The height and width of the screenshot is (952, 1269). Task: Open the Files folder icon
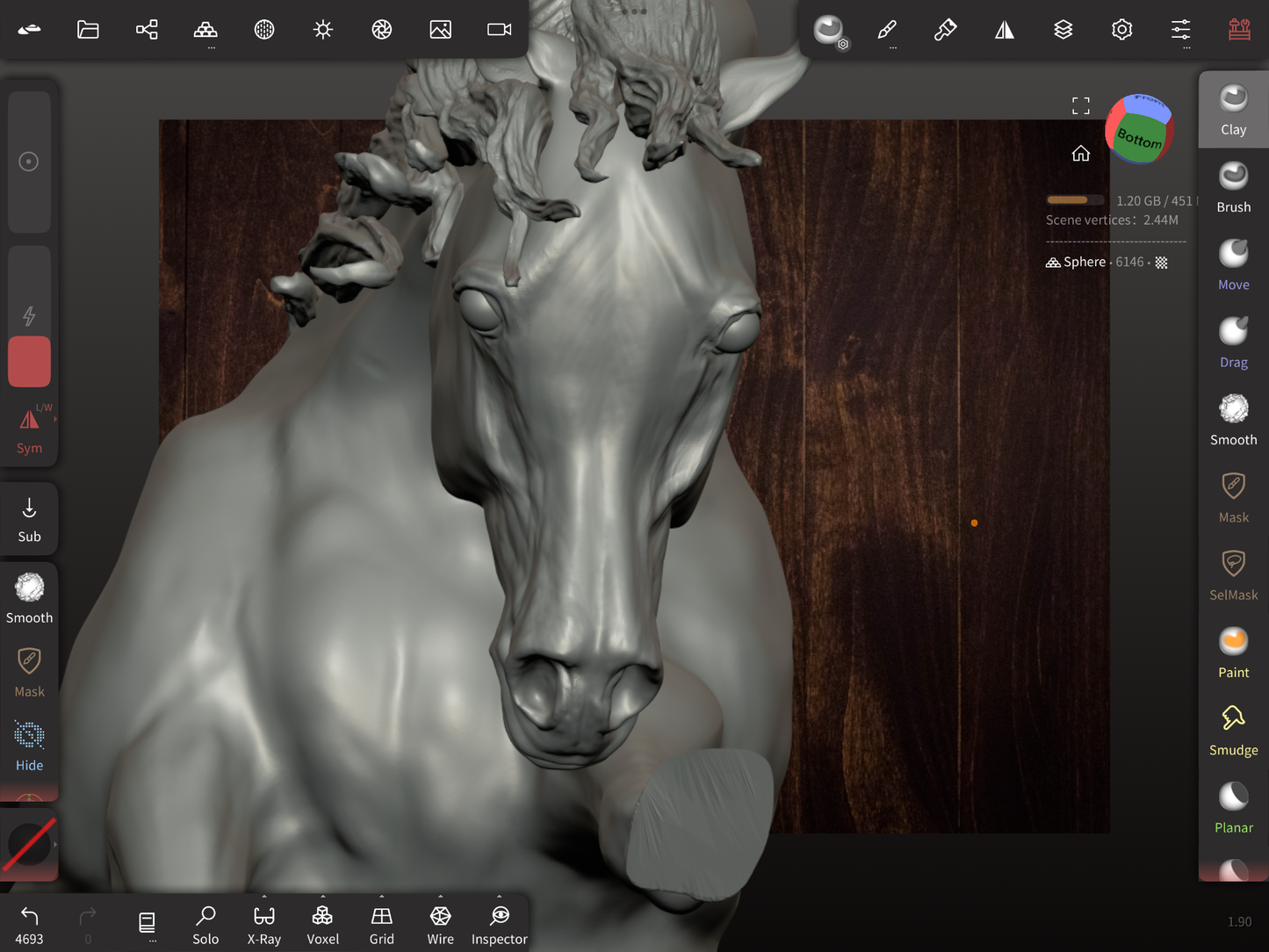click(x=88, y=29)
